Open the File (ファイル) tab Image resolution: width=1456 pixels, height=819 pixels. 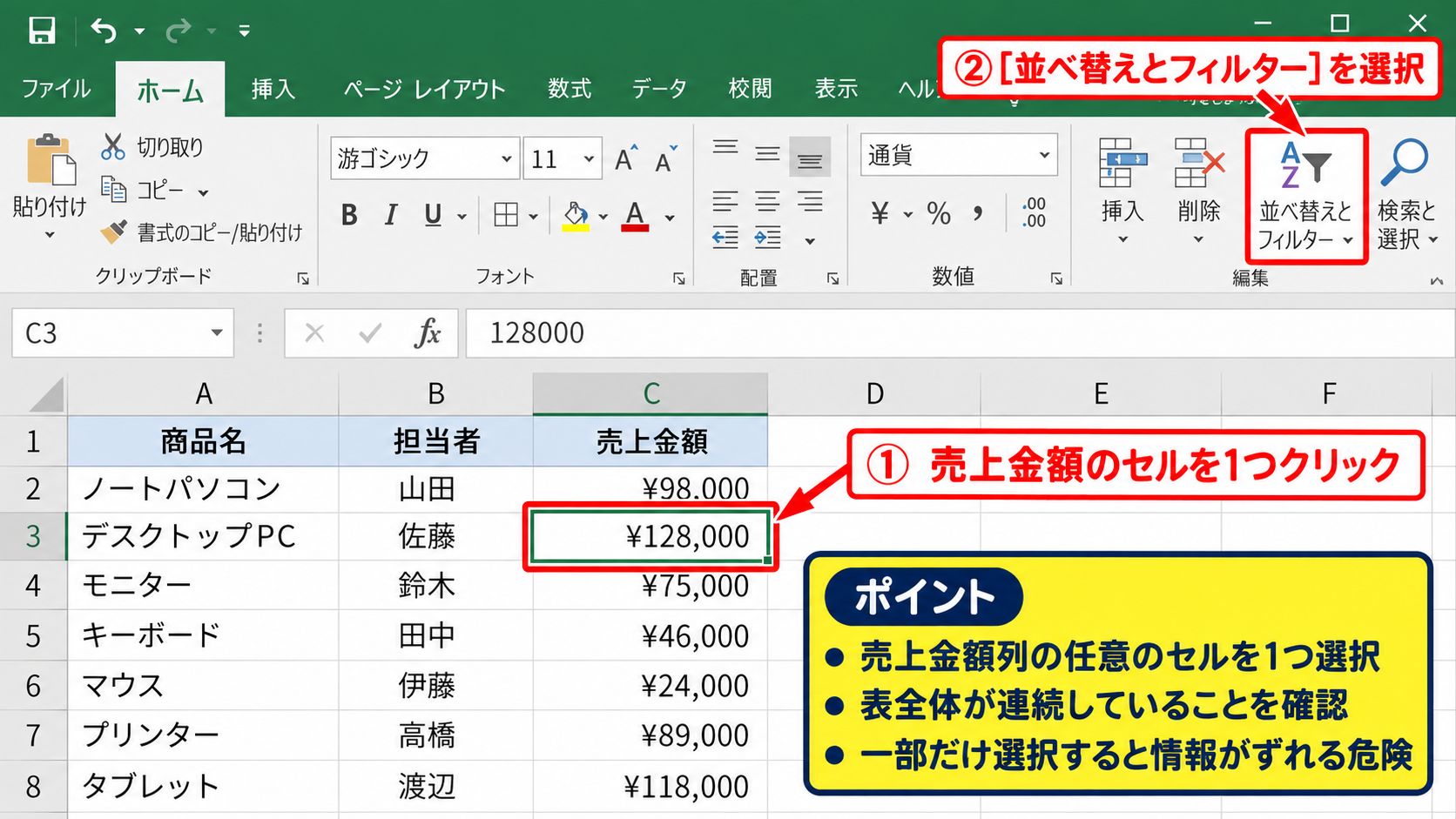(56, 89)
